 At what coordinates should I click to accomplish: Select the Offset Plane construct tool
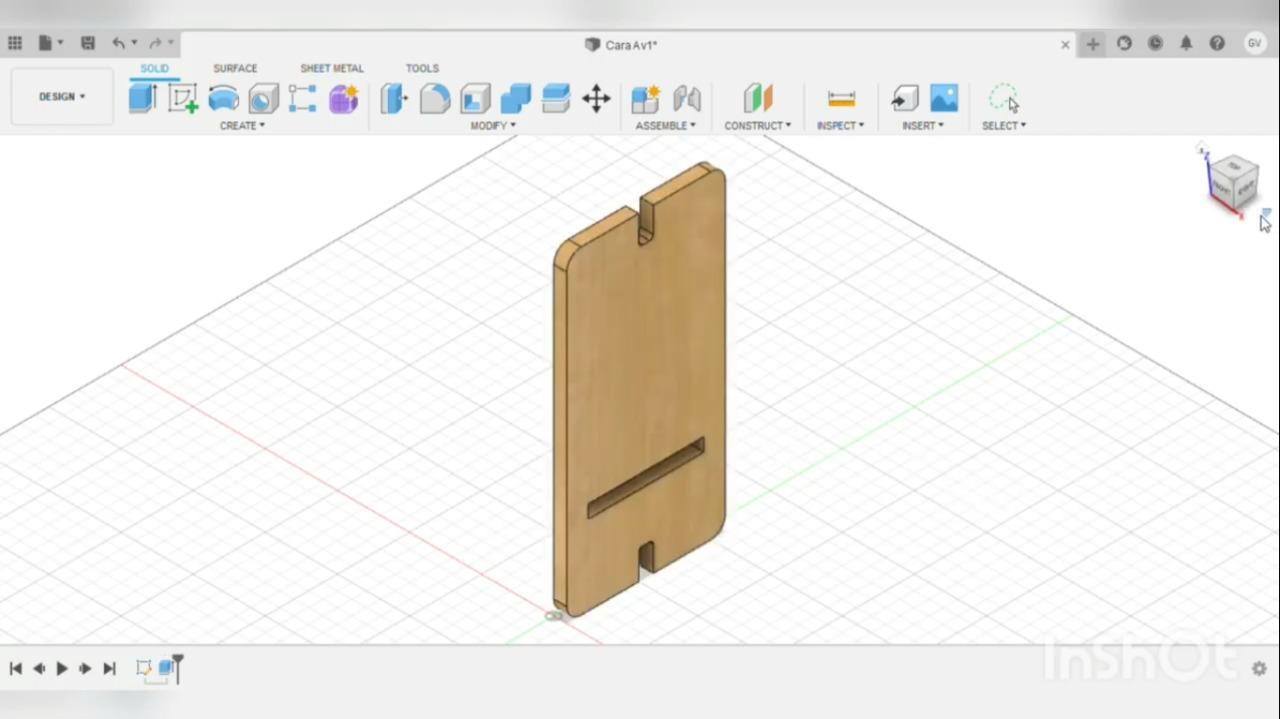tap(758, 98)
